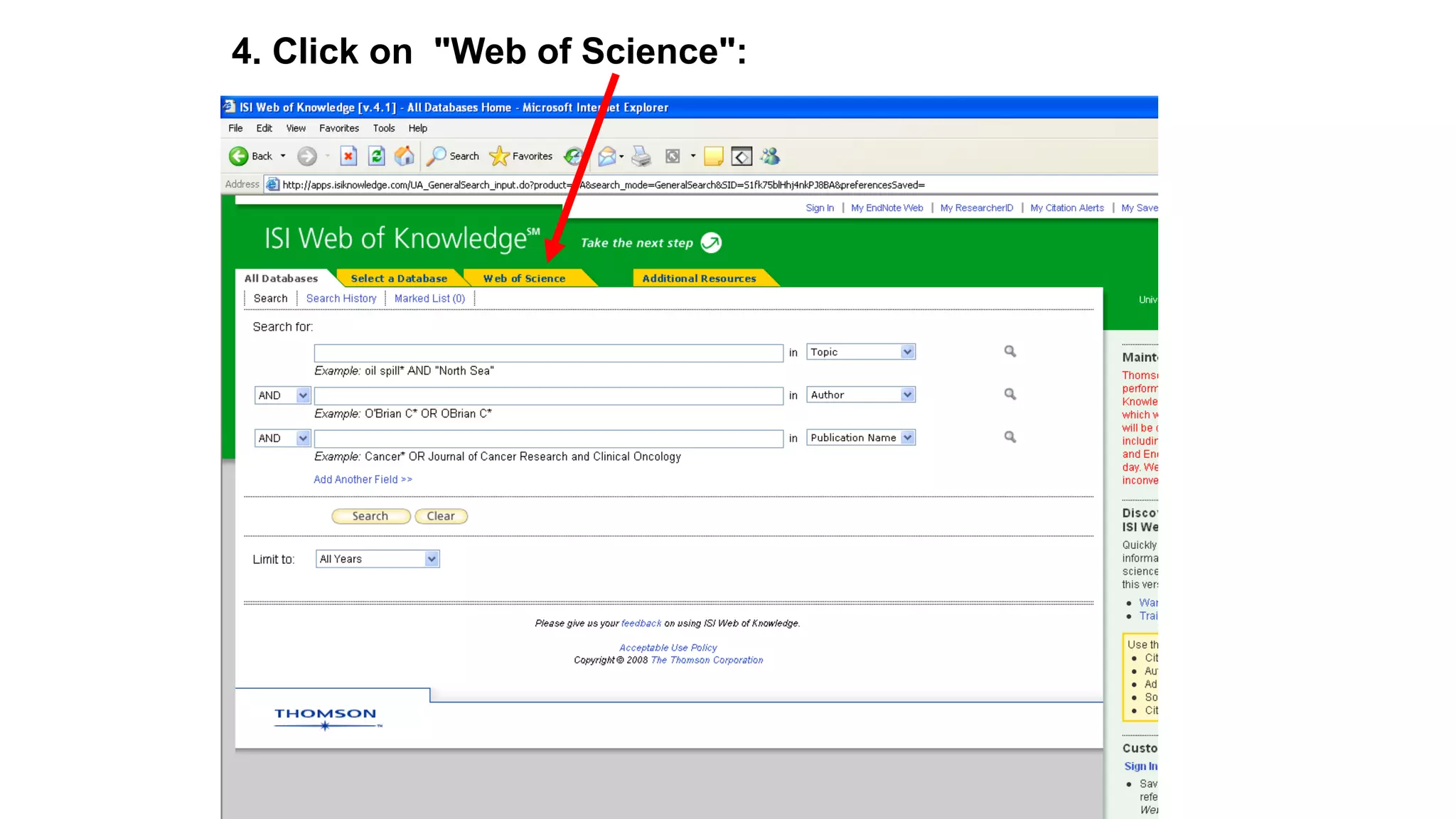Click the Thomson logo

coord(327,718)
